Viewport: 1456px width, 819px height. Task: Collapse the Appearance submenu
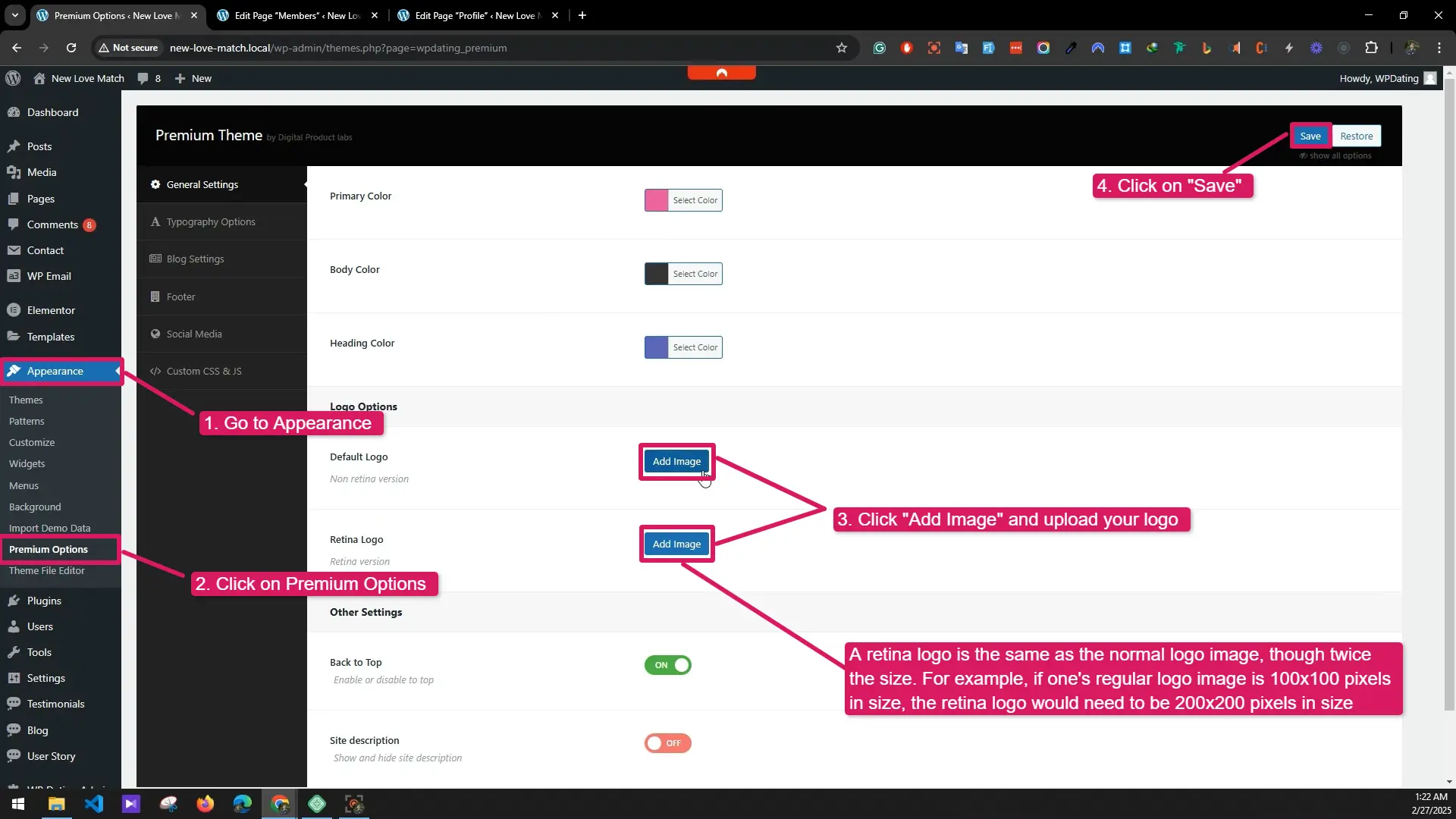61,371
